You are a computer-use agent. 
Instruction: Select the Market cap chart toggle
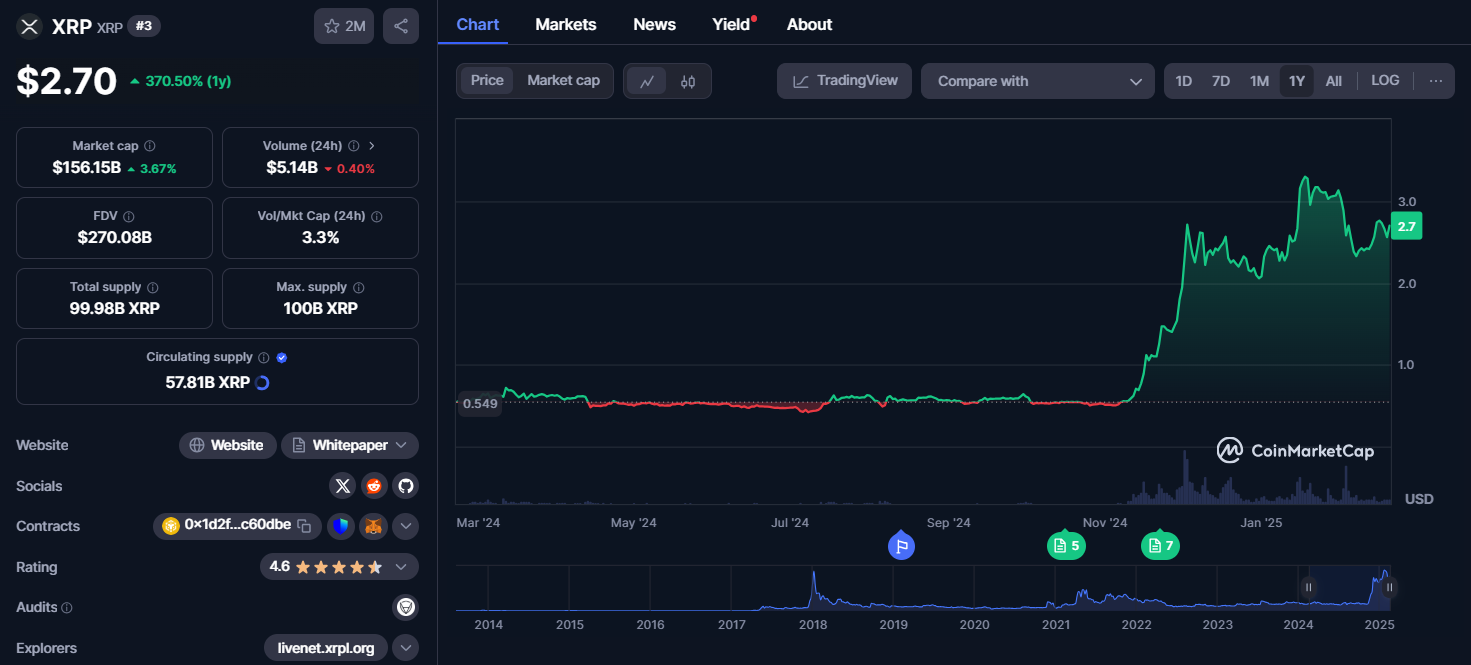(563, 80)
